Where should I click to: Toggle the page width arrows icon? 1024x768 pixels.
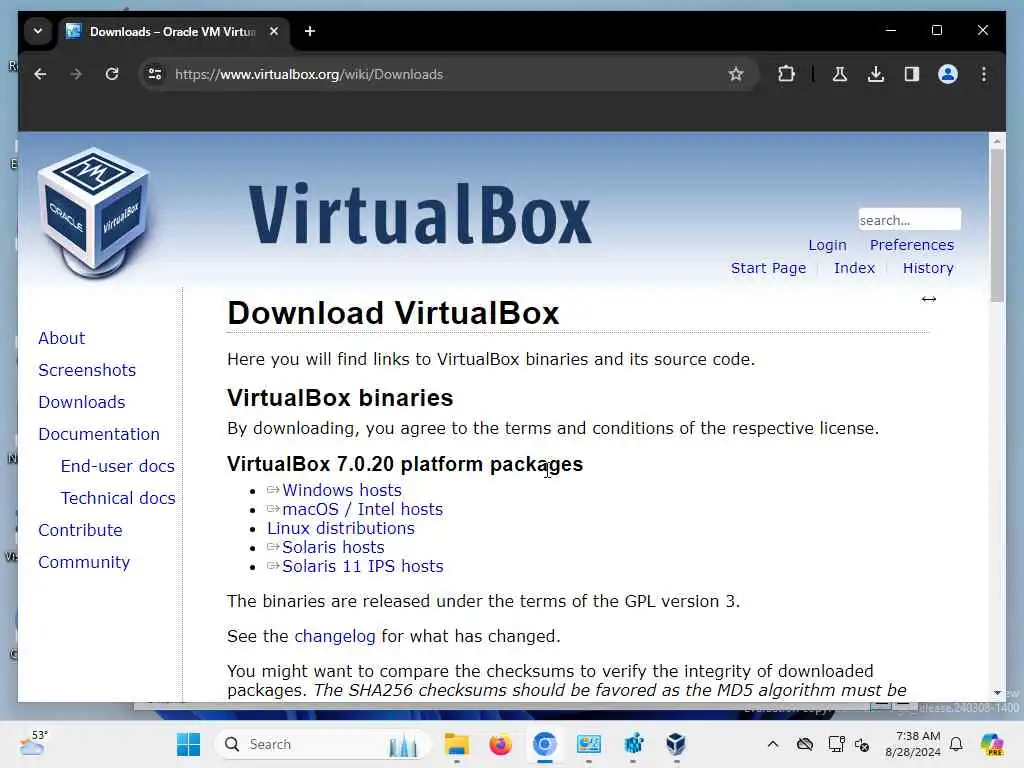(x=929, y=299)
